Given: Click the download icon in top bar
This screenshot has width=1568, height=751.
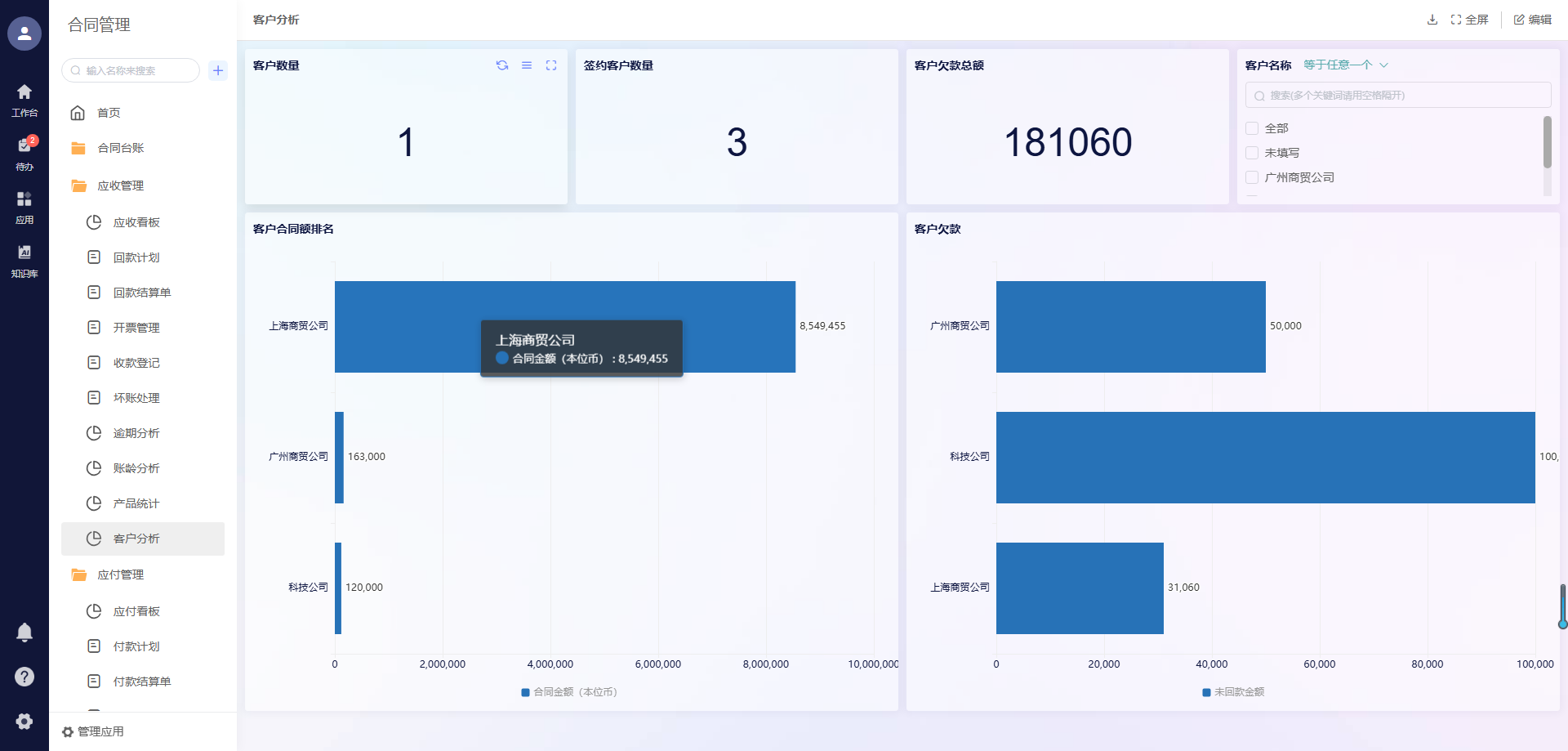Looking at the screenshot, I should point(1432,20).
